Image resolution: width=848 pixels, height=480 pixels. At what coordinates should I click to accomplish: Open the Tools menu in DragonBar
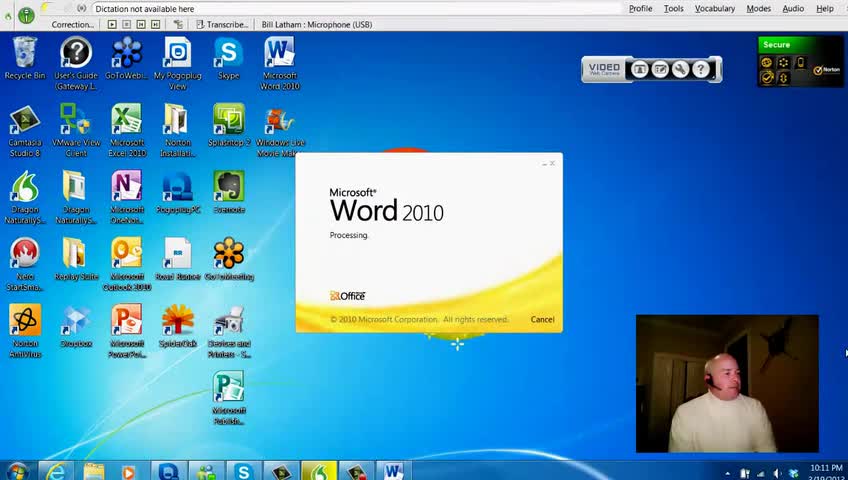pyautogui.click(x=673, y=9)
